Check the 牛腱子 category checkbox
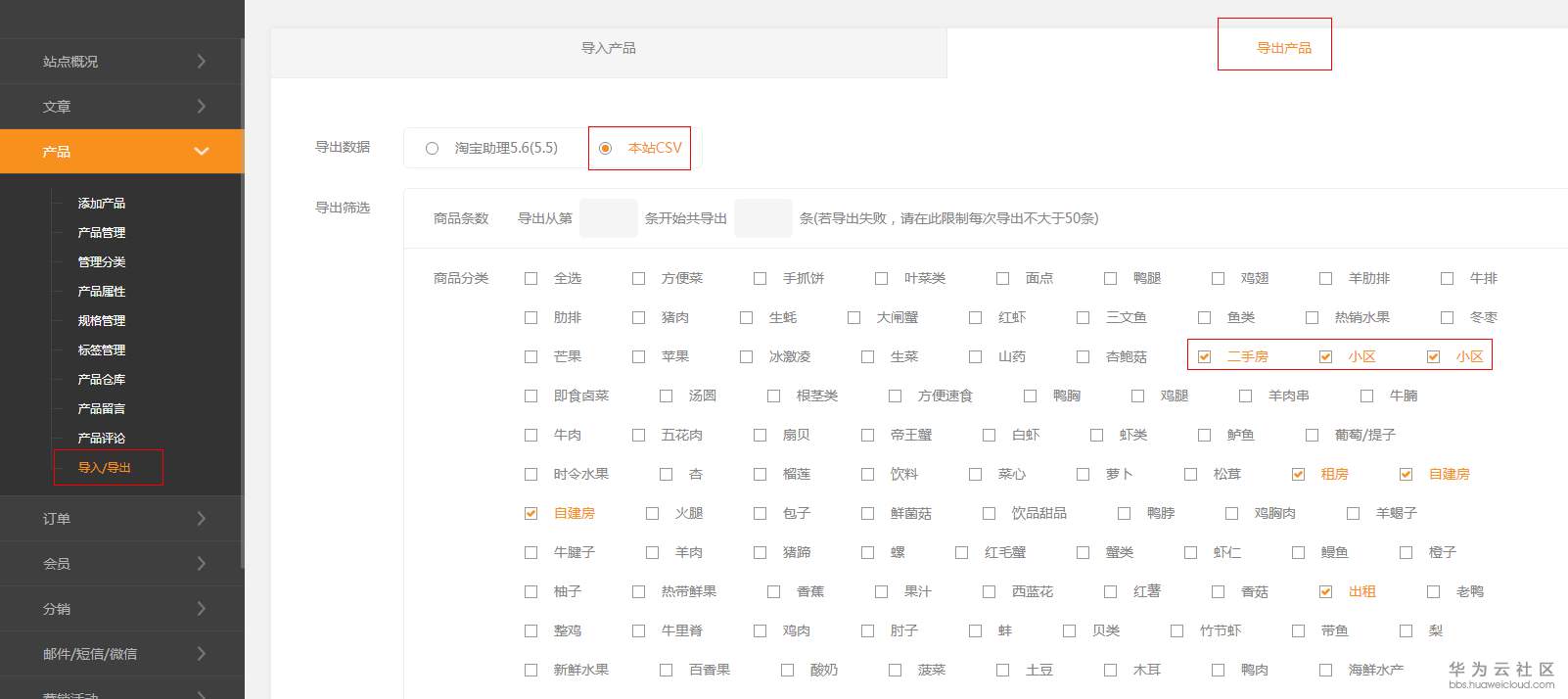 [530, 552]
